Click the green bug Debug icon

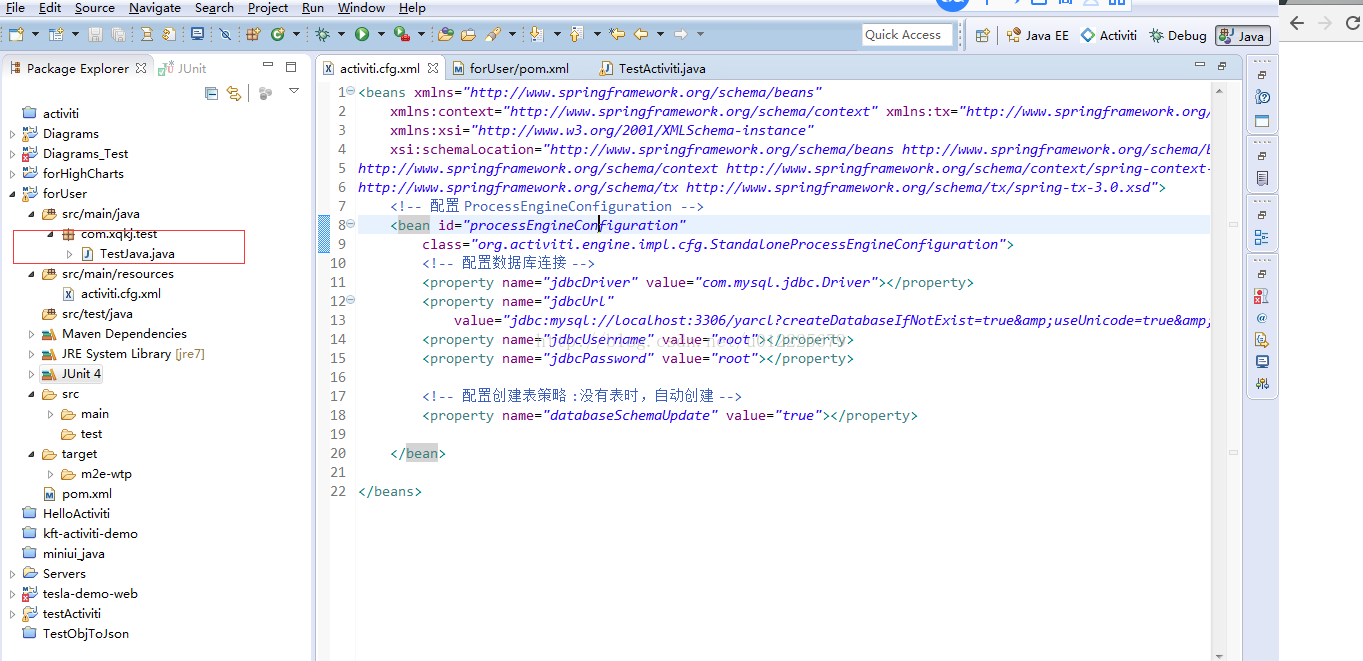pos(322,34)
